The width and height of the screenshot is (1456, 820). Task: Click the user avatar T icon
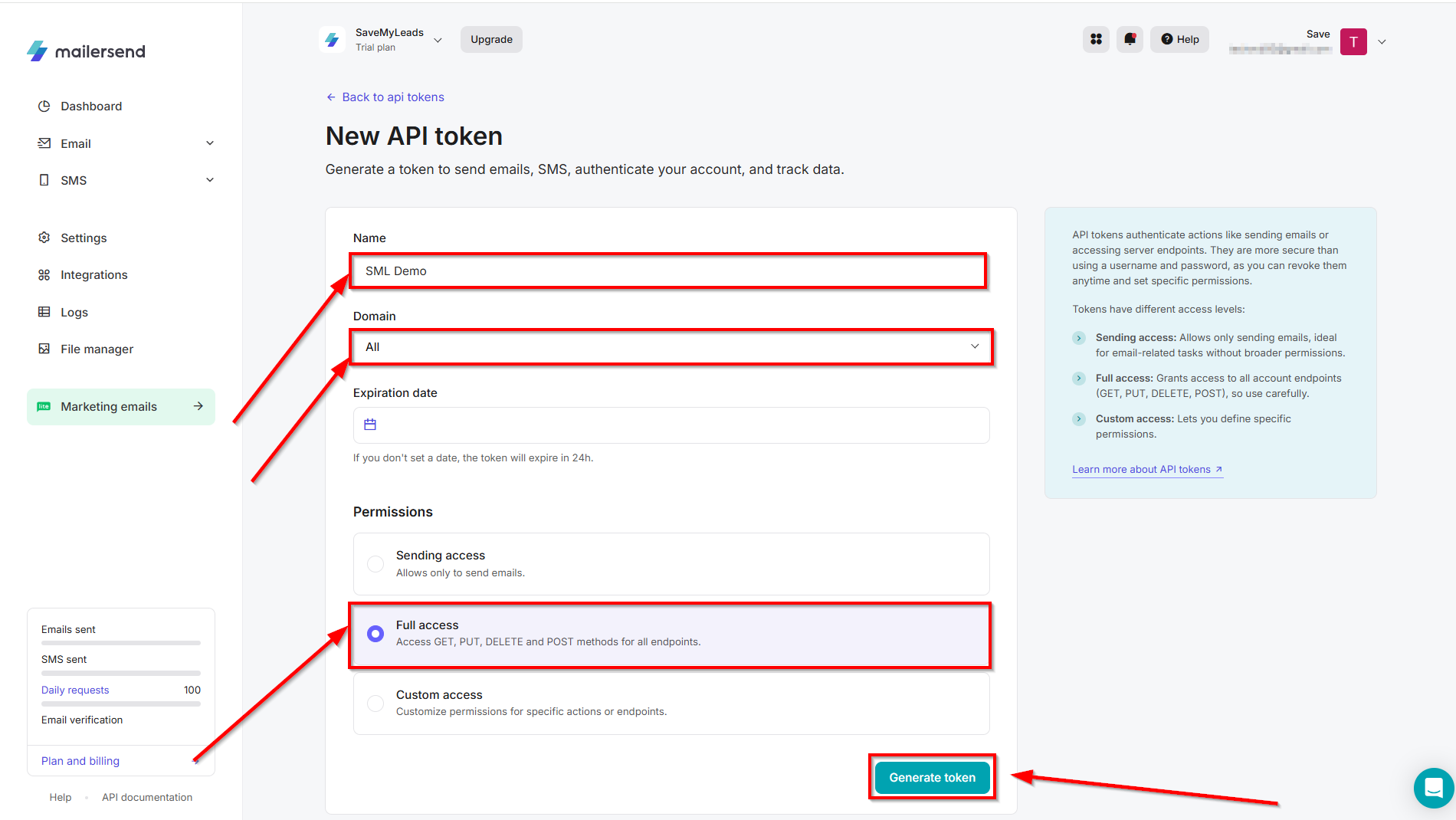click(x=1353, y=41)
